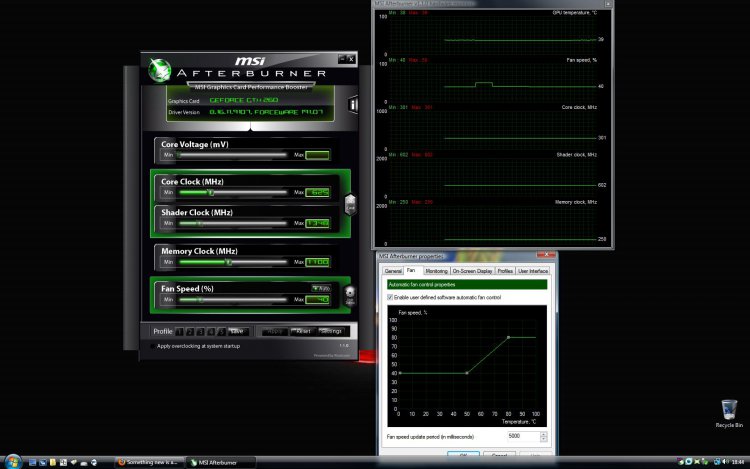Click the Core Voltage value field

coord(318,155)
